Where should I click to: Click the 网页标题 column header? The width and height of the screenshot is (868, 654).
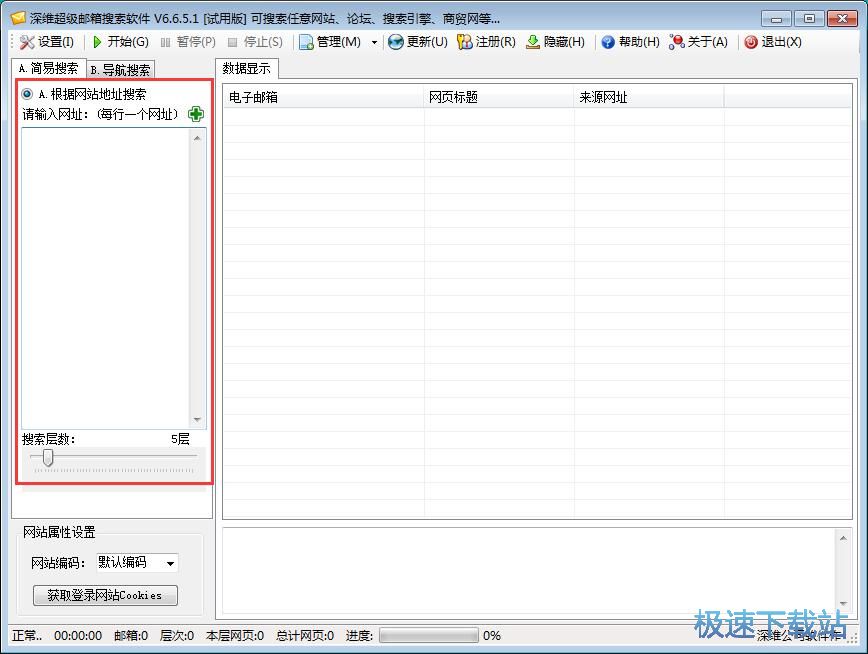(x=499, y=97)
